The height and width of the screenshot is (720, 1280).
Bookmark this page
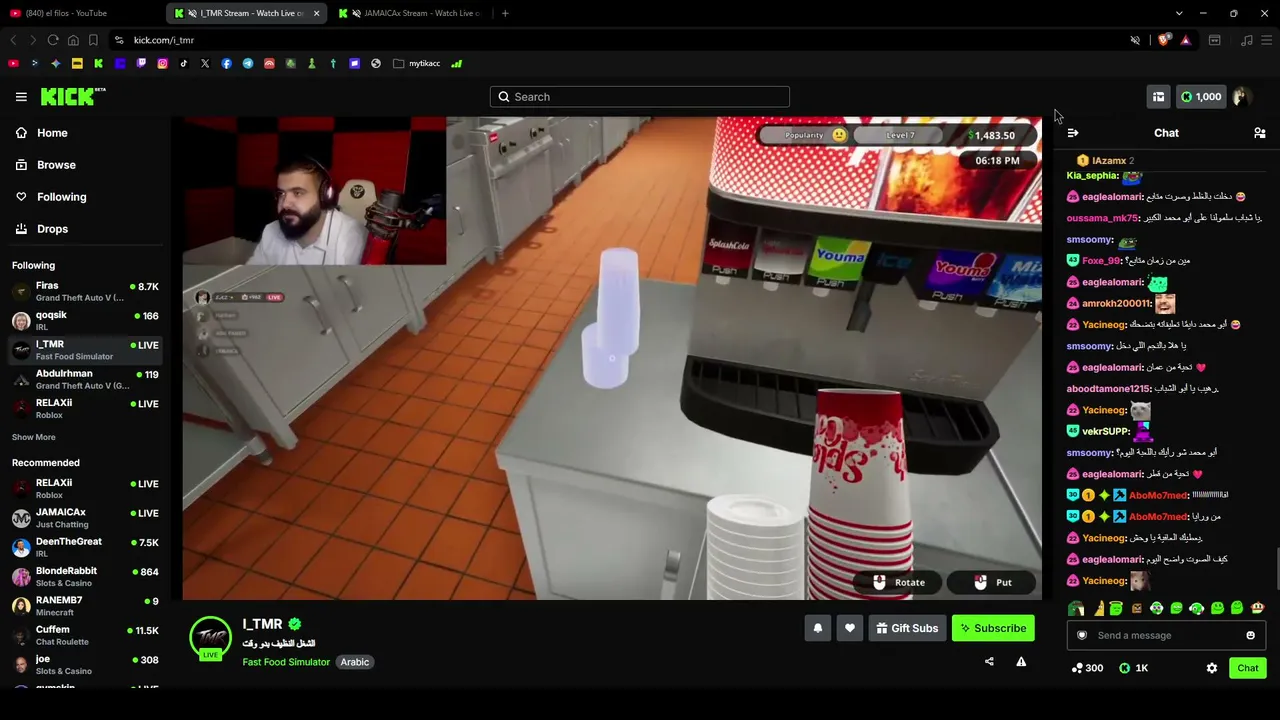click(x=93, y=40)
